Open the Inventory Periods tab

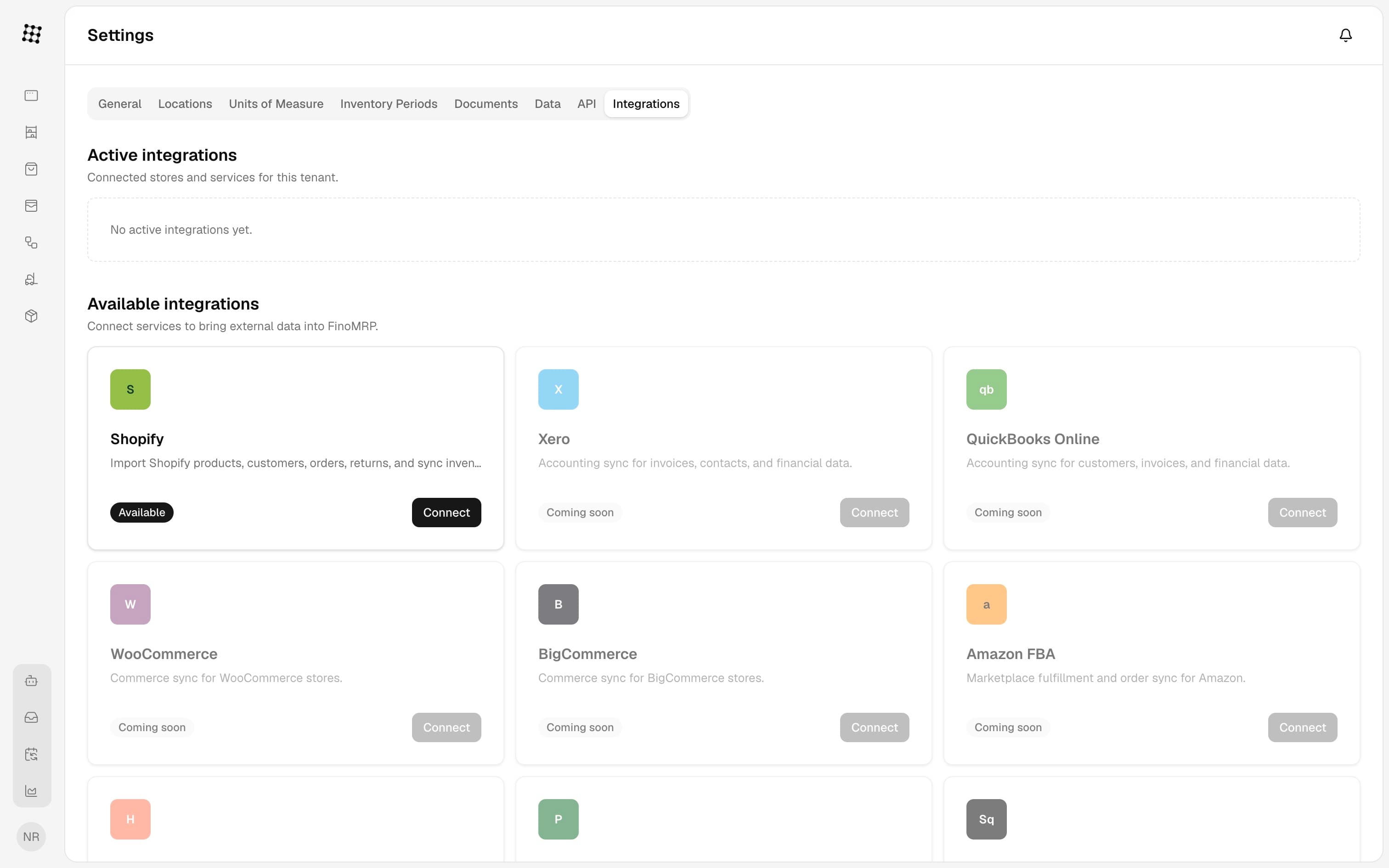point(389,104)
